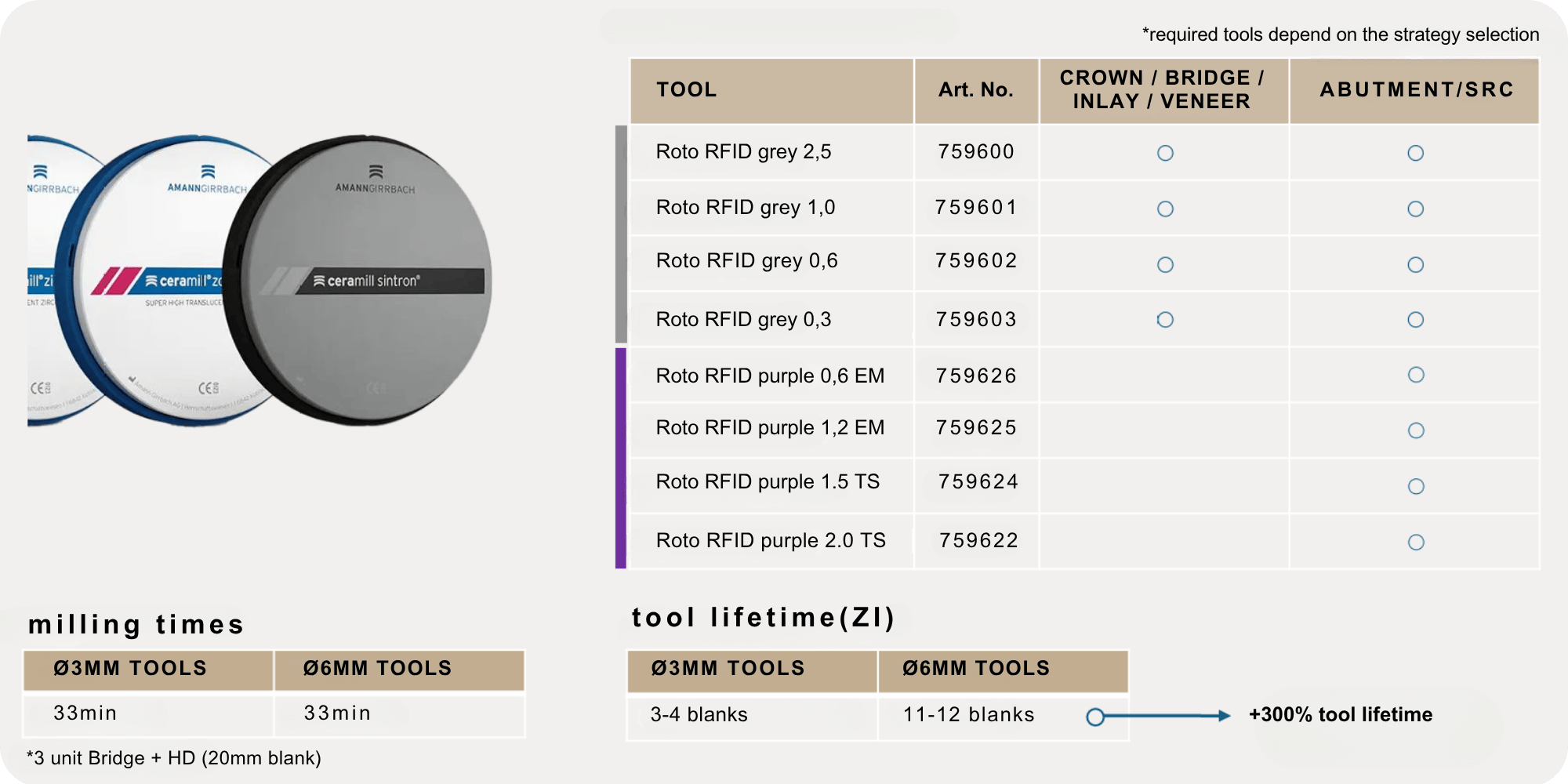
Task: Click abutment circle for Roto RFID grey 2,5
Action: (1415, 153)
